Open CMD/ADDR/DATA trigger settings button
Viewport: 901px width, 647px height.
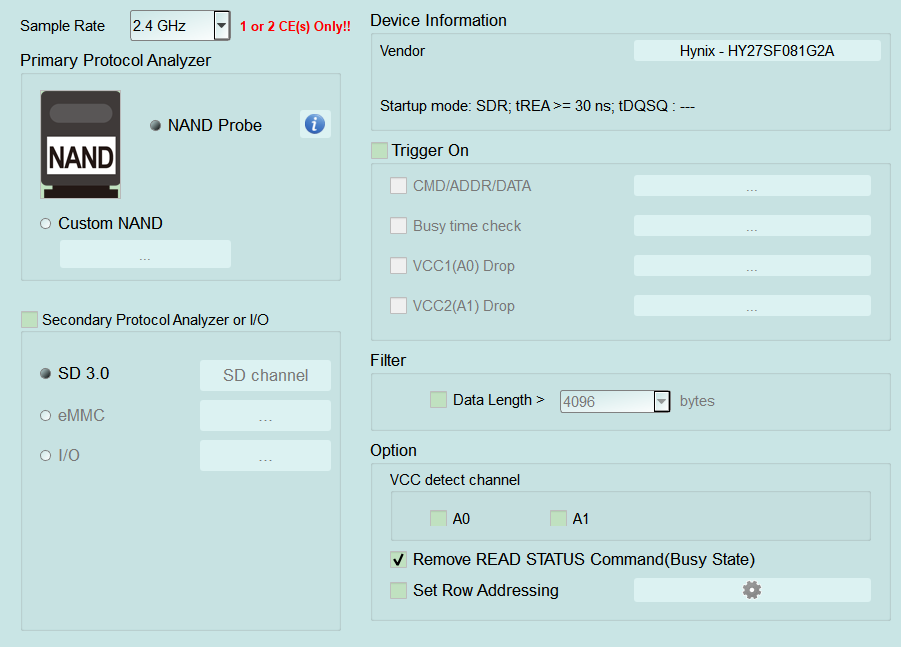pyautogui.click(x=752, y=186)
